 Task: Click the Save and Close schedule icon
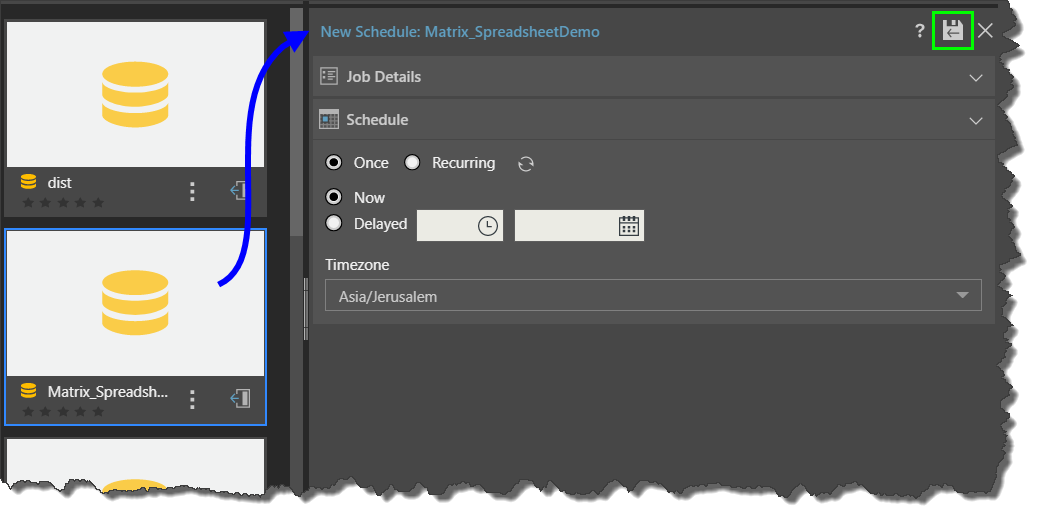click(952, 31)
